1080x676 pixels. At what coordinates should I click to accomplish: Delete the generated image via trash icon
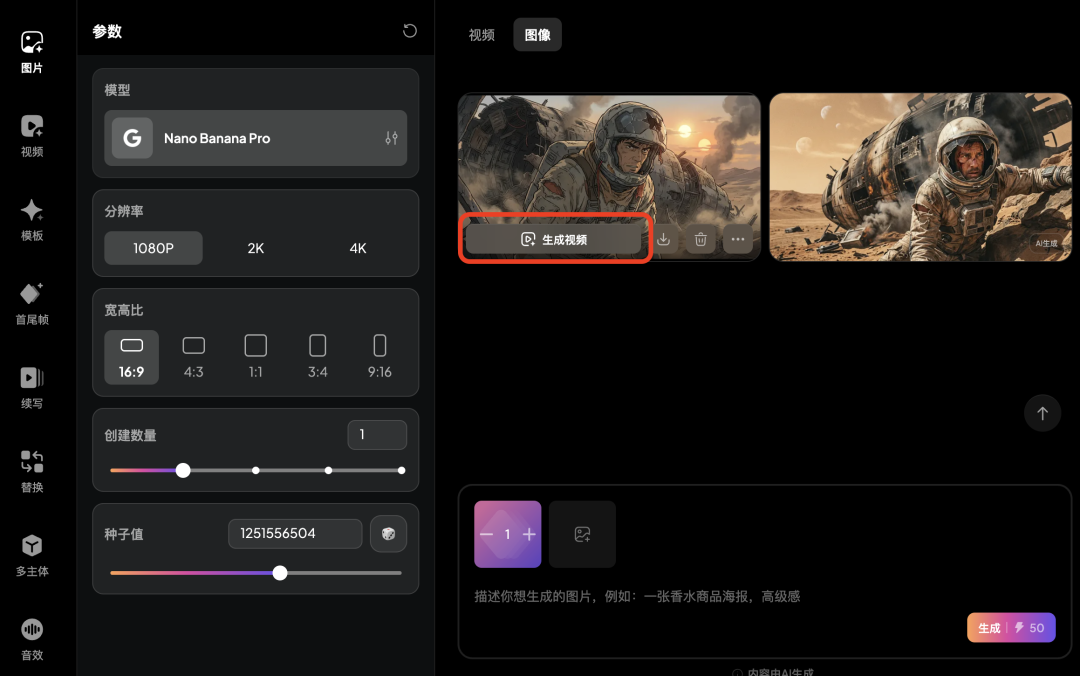point(700,239)
